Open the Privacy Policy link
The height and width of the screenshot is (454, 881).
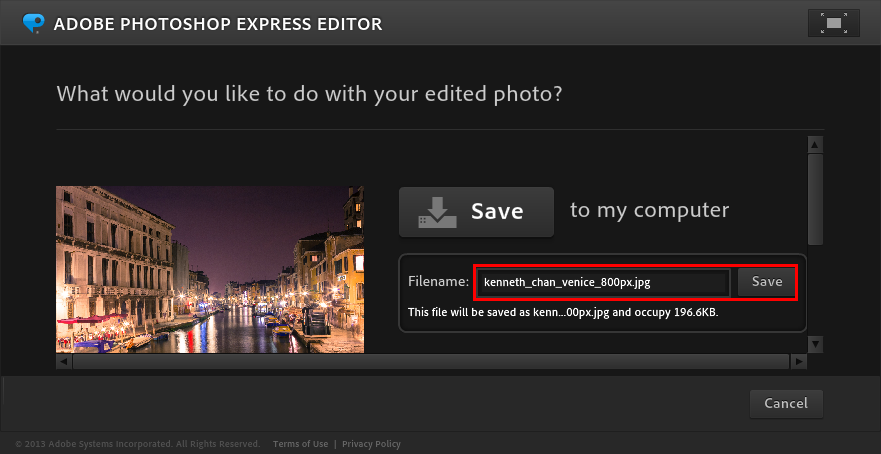371,444
